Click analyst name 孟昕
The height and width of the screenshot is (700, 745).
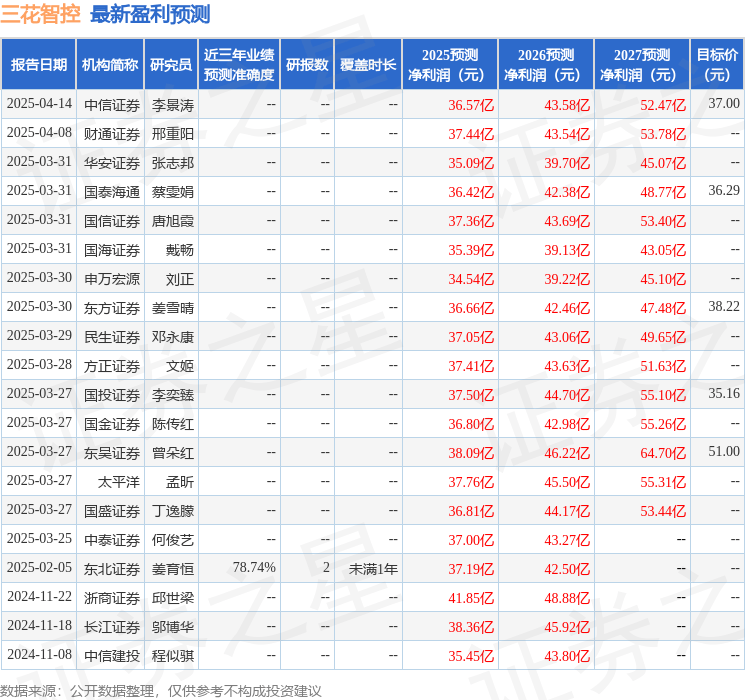pyautogui.click(x=180, y=482)
